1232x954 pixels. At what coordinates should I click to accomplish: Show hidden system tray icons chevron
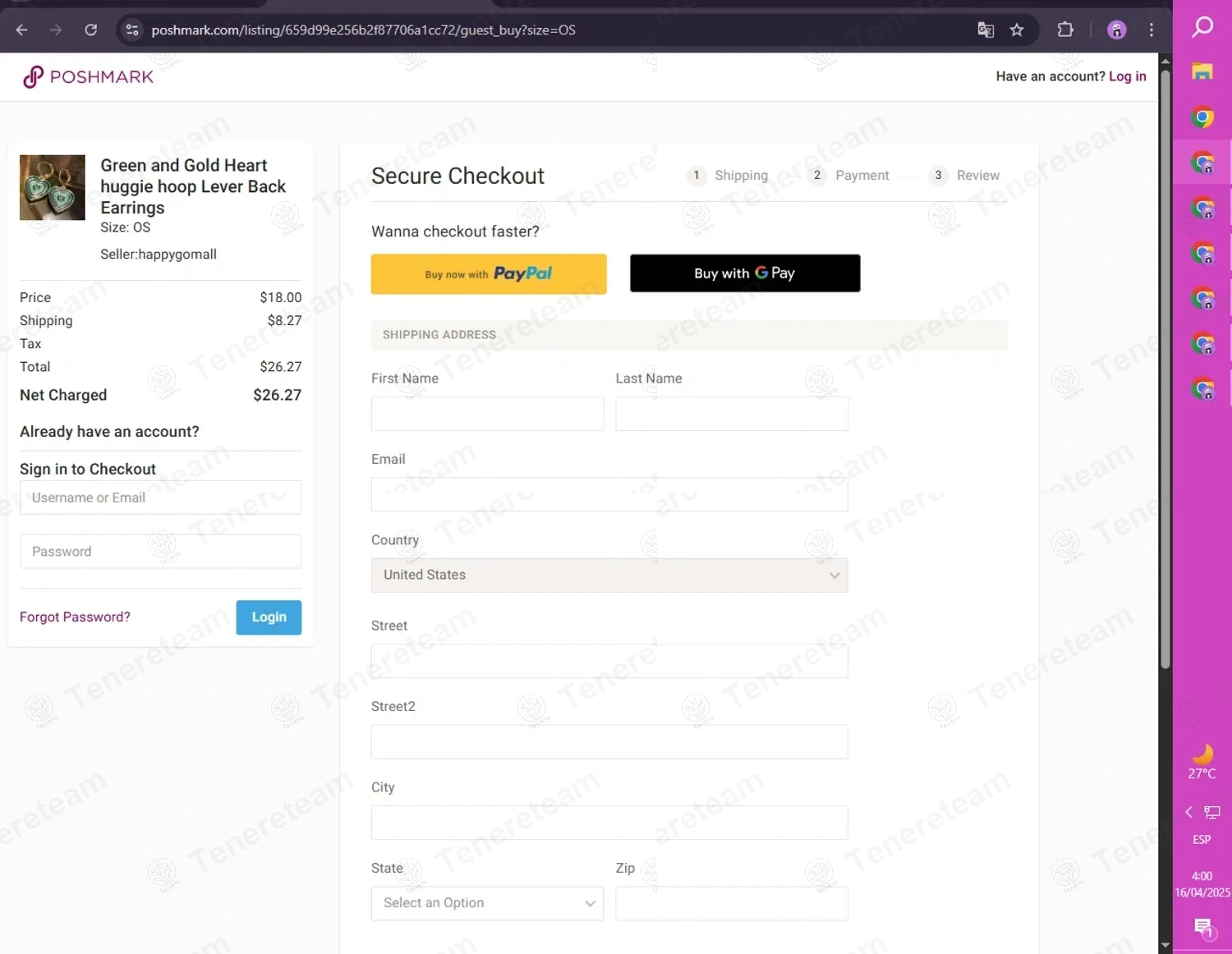[1188, 812]
